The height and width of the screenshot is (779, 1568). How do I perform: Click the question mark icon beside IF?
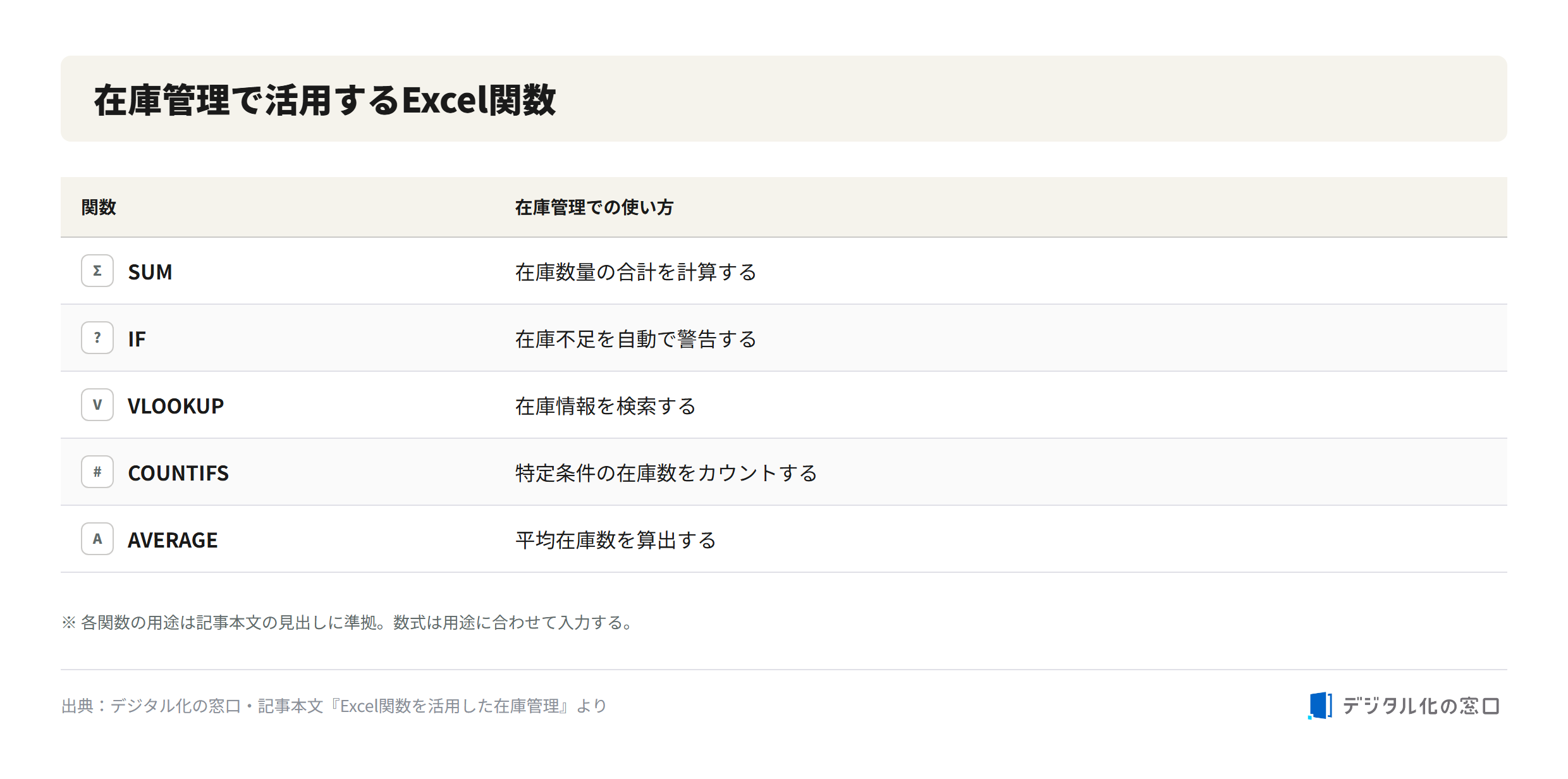pos(97,338)
